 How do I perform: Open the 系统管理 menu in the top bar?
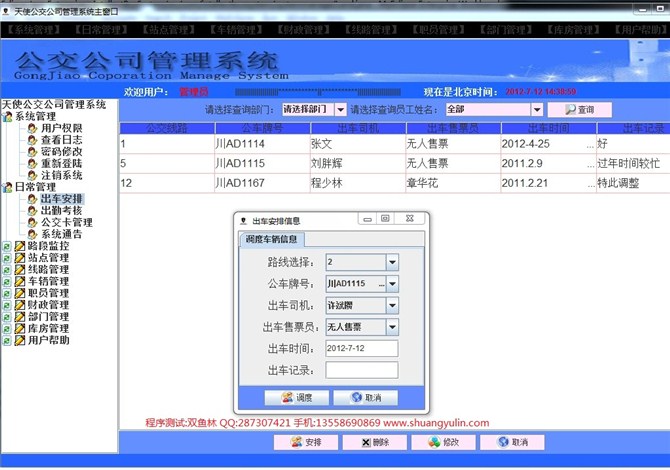(34, 30)
